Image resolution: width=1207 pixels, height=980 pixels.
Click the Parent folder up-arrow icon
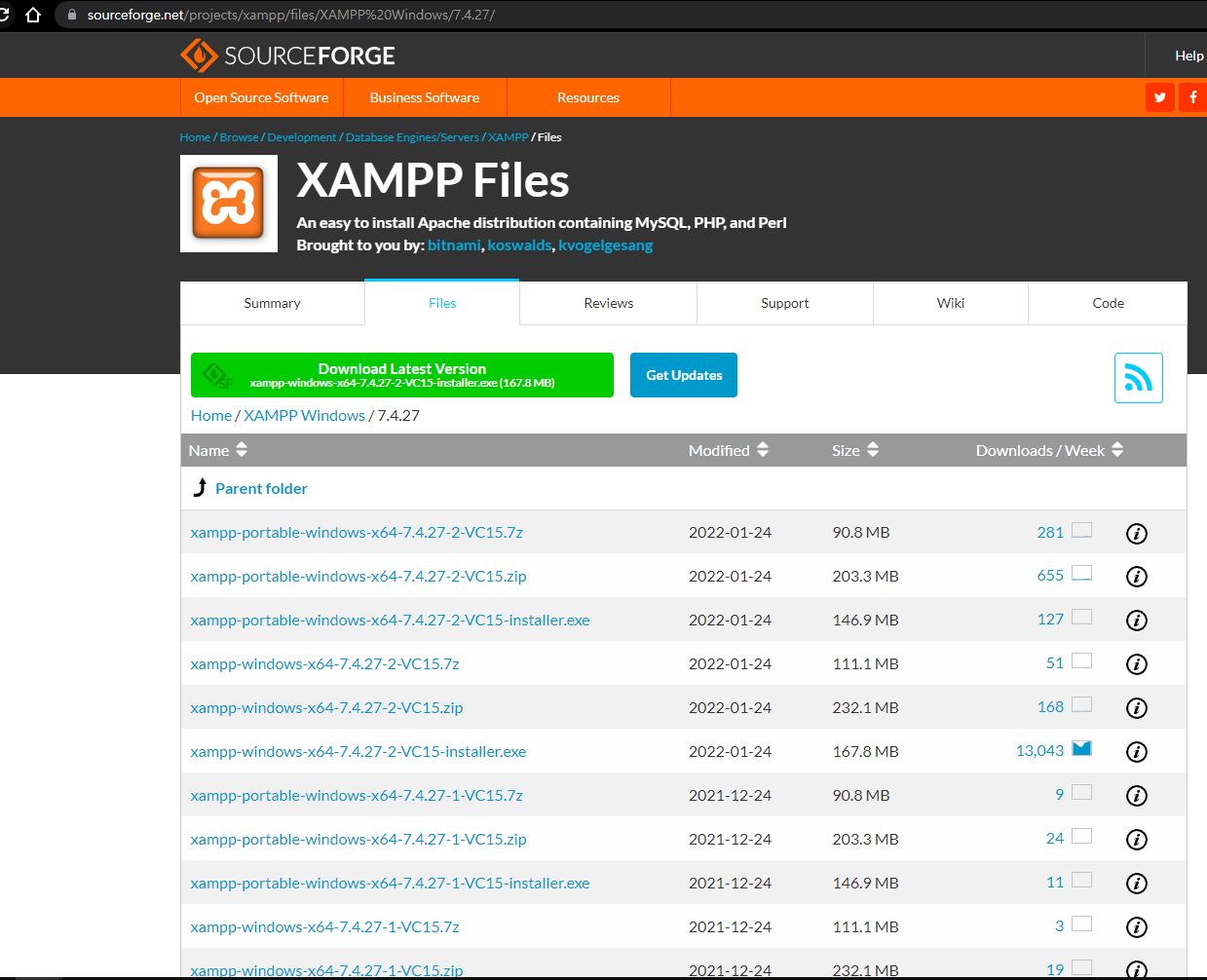(200, 487)
